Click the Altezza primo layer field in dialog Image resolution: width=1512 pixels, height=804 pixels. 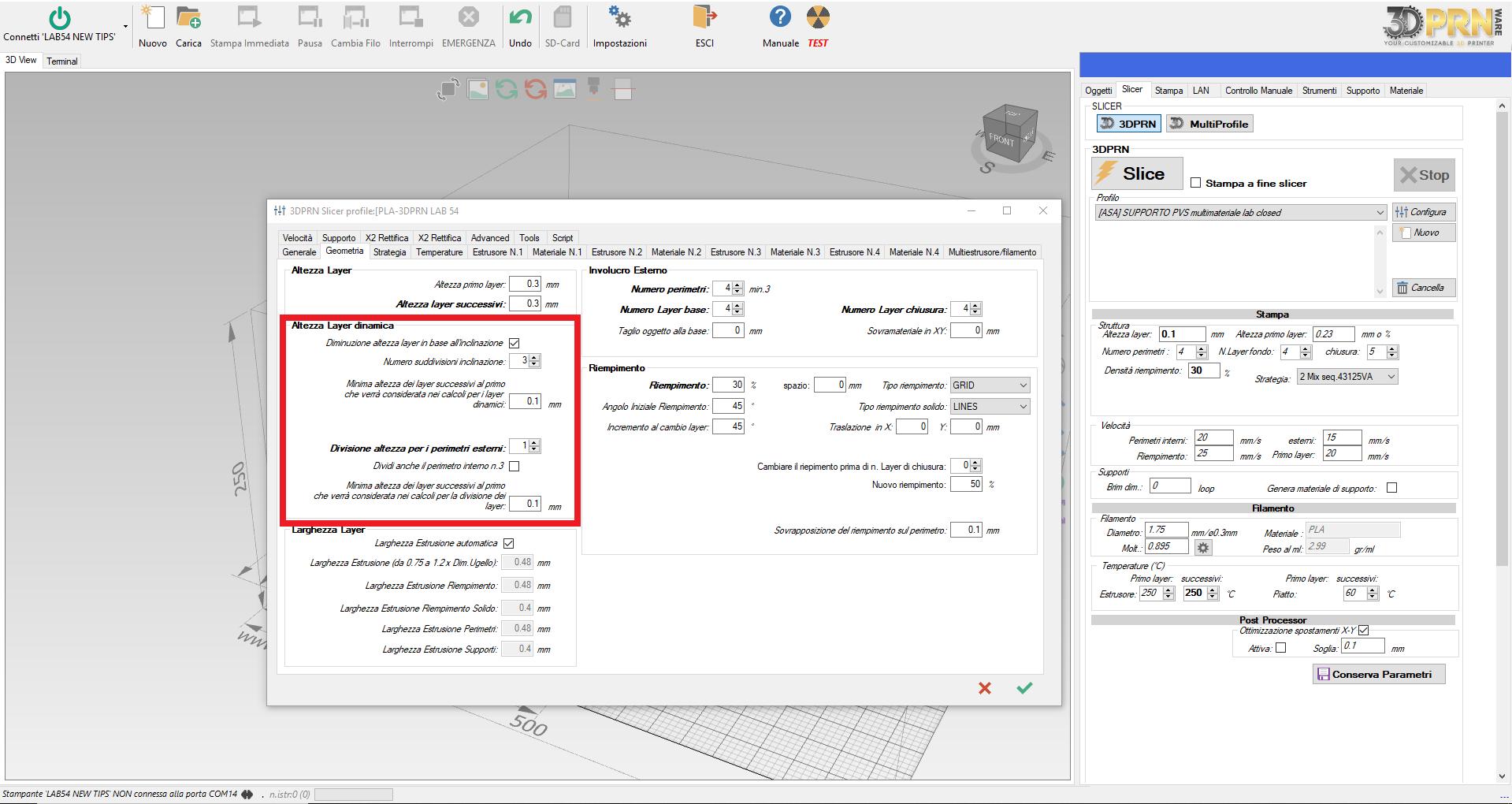tap(525, 284)
